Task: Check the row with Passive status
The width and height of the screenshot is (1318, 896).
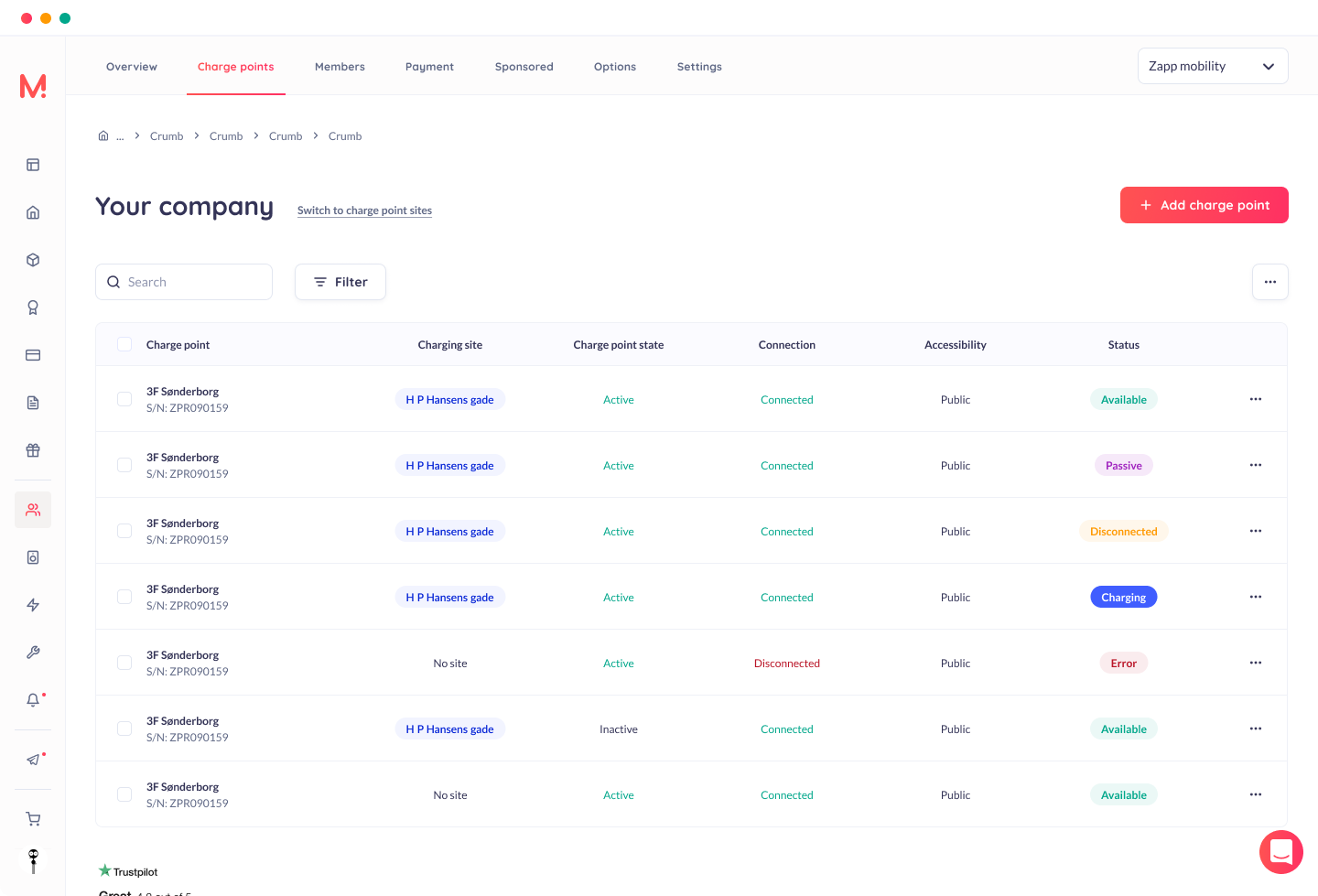Action: click(x=124, y=465)
